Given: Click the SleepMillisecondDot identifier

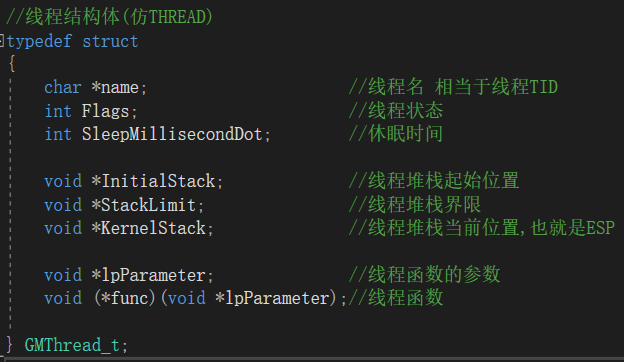Looking at the screenshot, I should click(172, 134).
